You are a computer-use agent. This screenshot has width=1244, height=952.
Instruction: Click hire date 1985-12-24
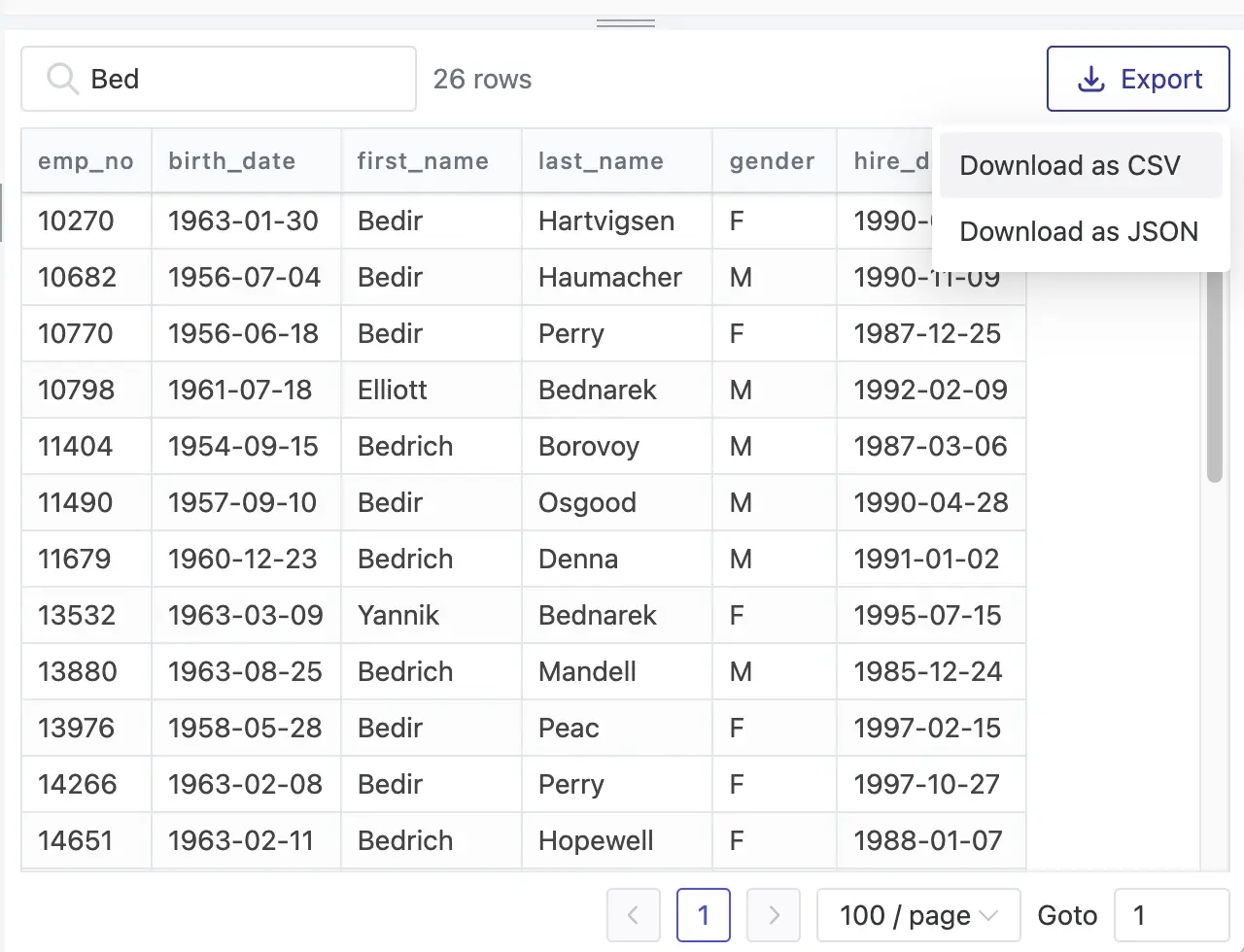click(x=928, y=671)
